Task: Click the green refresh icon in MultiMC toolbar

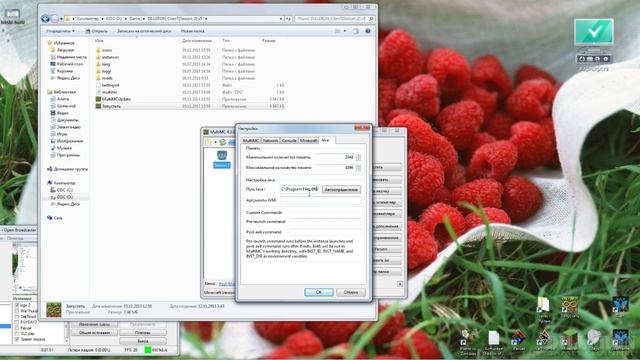Action: click(x=222, y=142)
